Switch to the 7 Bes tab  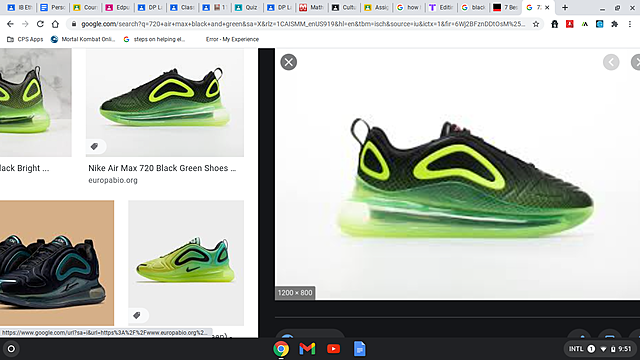tap(505, 7)
